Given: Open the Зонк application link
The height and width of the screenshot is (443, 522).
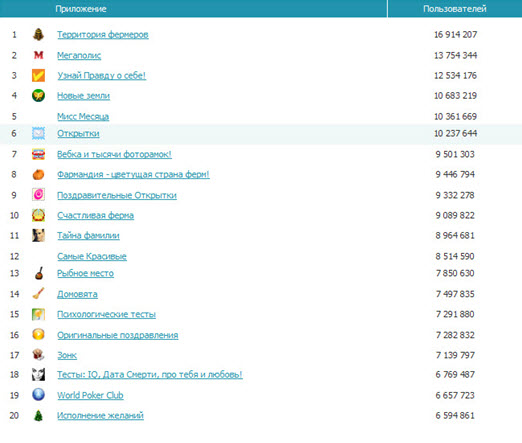Looking at the screenshot, I should (67, 355).
